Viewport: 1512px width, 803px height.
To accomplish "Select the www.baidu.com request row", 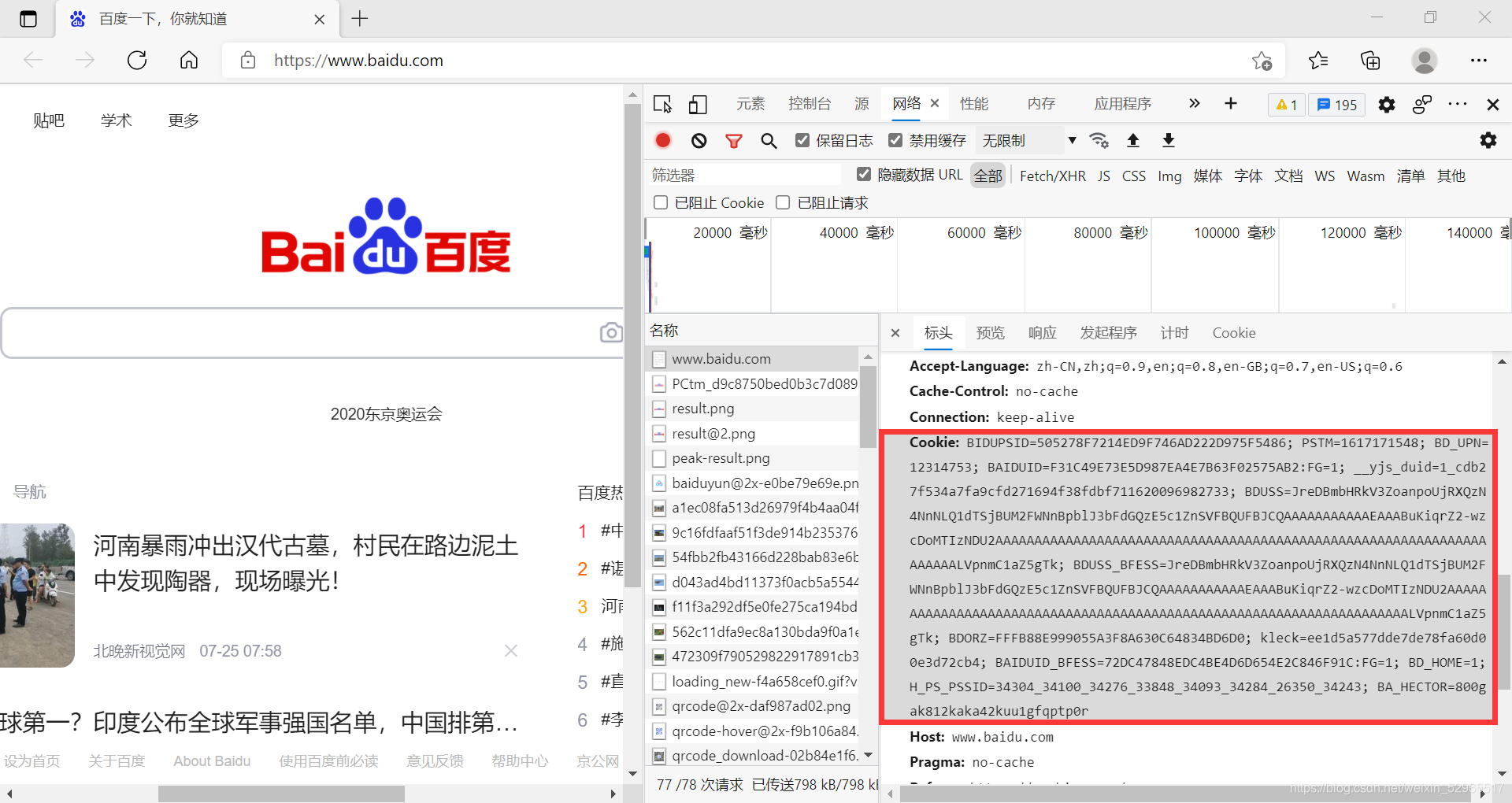I will coord(752,359).
